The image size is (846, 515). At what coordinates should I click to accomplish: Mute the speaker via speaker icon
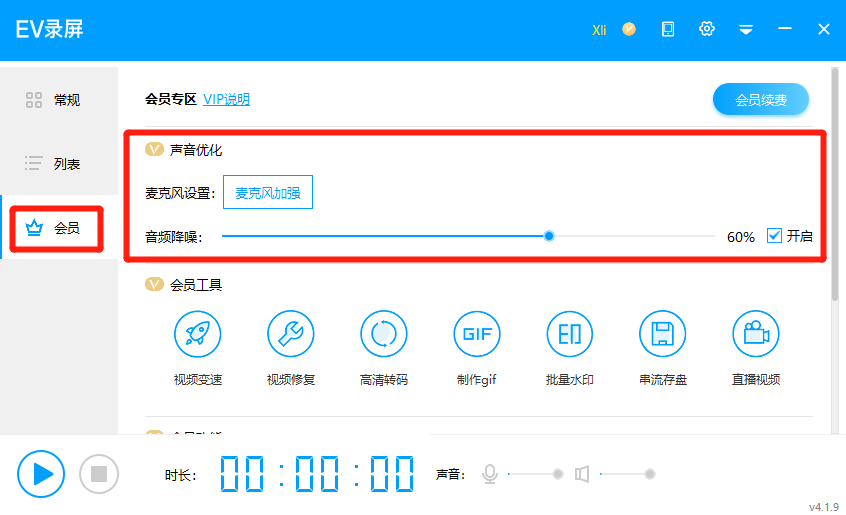pyautogui.click(x=582, y=474)
